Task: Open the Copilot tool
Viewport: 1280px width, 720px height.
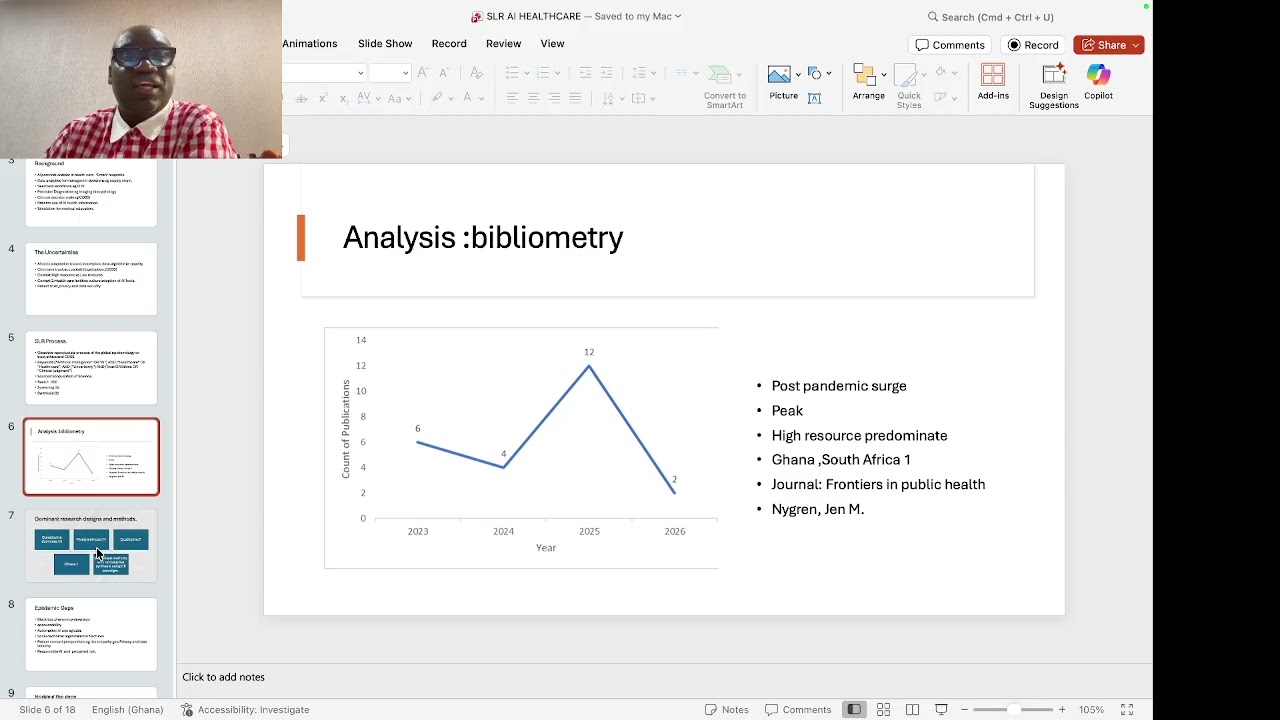Action: click(1098, 84)
